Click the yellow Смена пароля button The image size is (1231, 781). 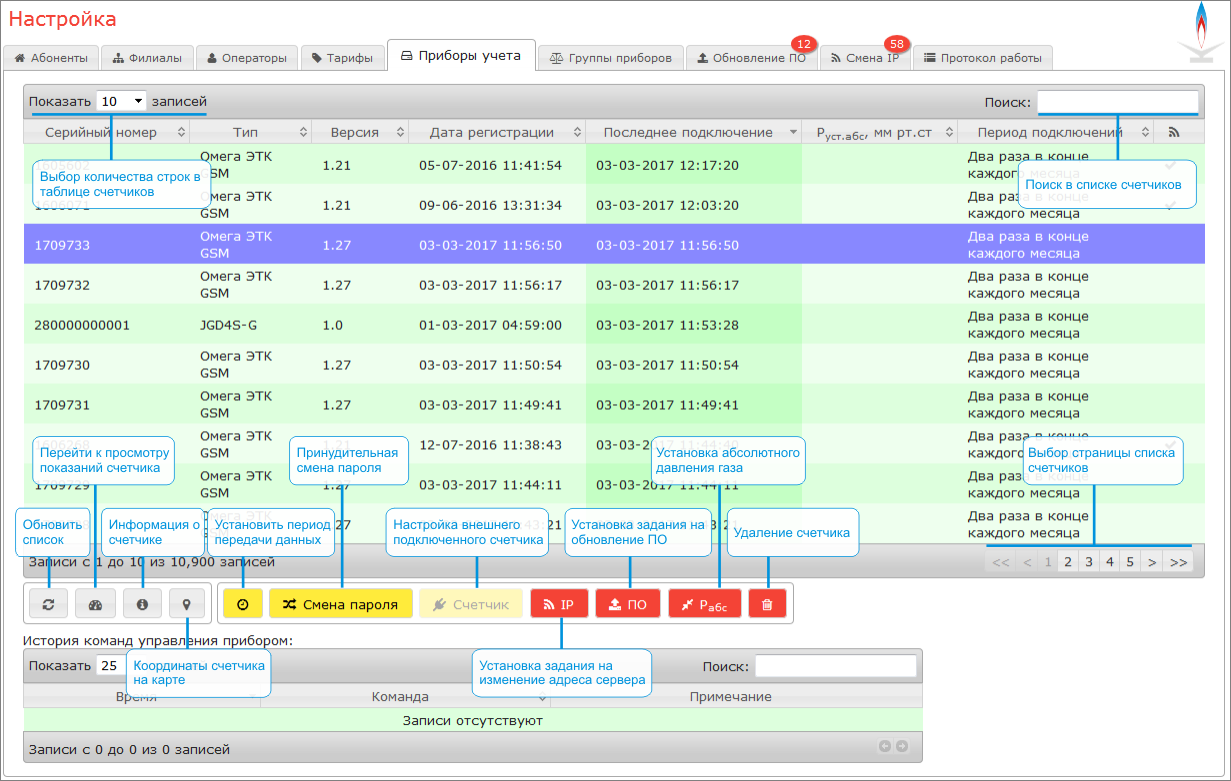[x=340, y=604]
